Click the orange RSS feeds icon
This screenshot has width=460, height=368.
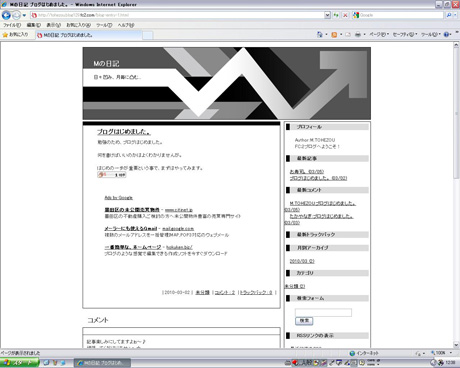pos(334,35)
